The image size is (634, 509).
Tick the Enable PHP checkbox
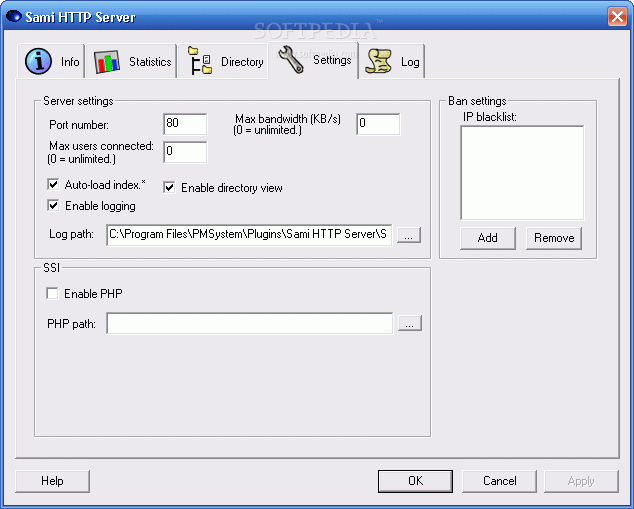[x=52, y=293]
